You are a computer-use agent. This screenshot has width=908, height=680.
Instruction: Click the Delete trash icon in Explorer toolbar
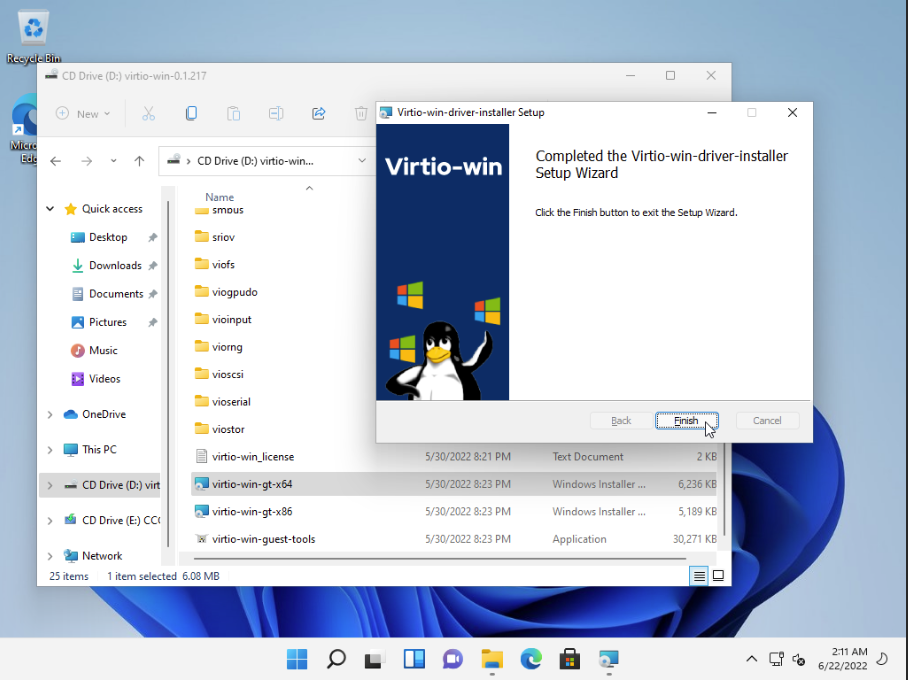(x=361, y=114)
